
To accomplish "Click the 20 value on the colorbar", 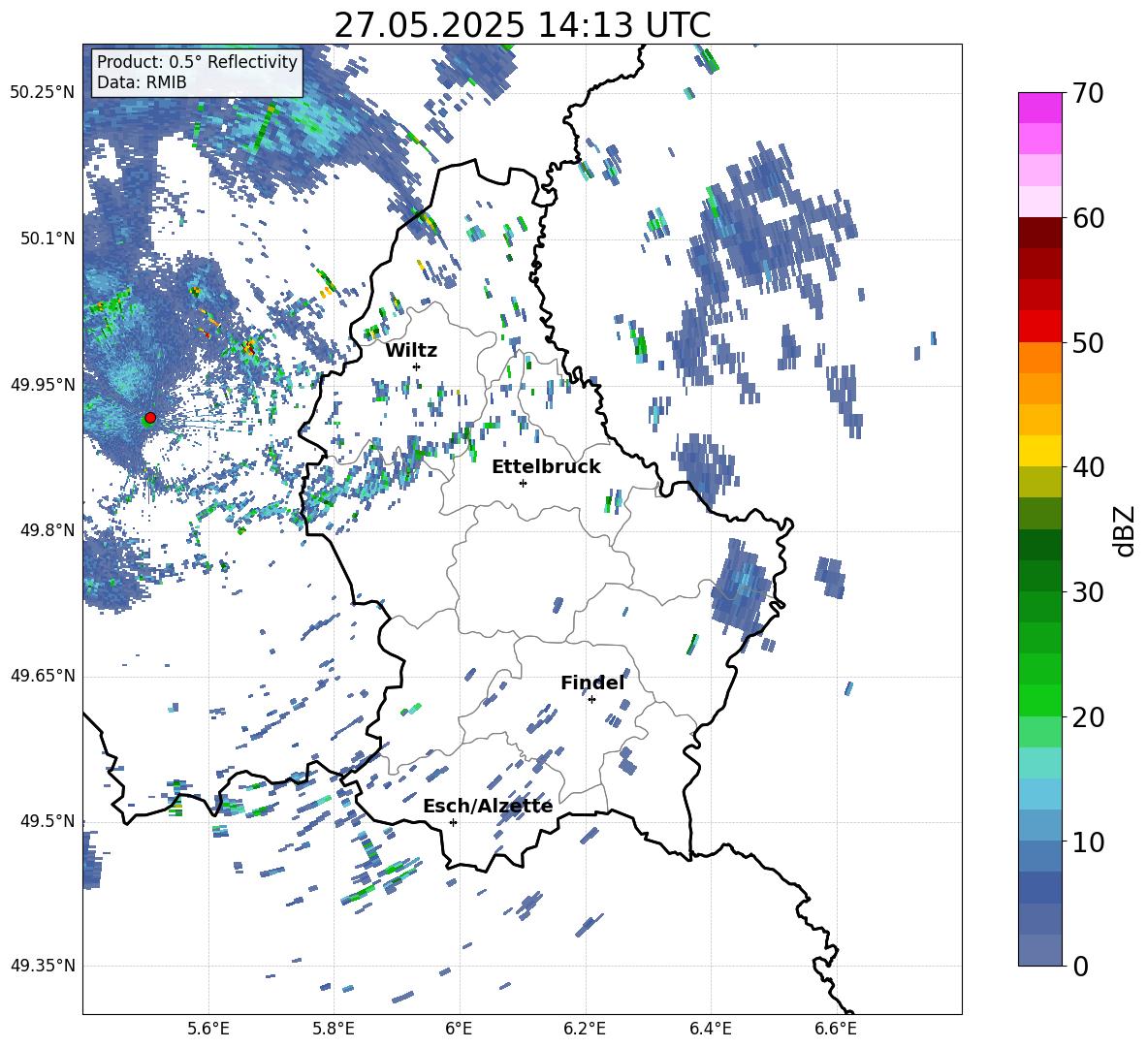I will point(1087,717).
